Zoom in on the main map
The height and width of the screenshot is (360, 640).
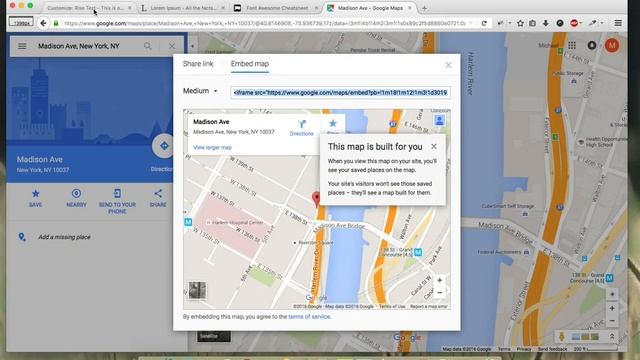click(611, 308)
